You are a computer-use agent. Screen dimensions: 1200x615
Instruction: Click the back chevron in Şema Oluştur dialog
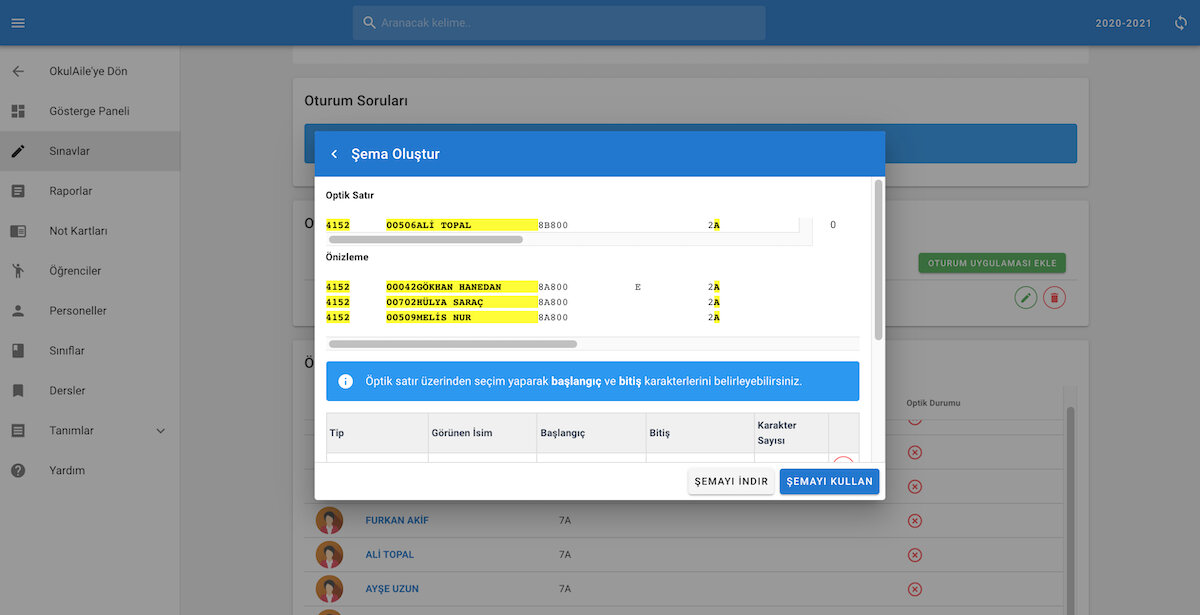(334, 154)
